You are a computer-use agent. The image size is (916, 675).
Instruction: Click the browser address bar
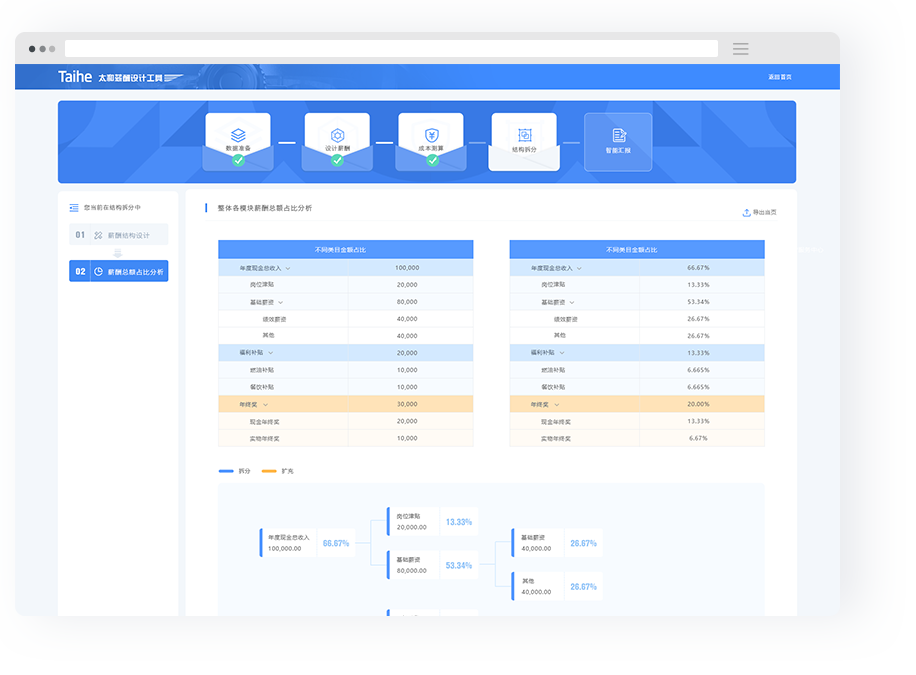point(391,49)
